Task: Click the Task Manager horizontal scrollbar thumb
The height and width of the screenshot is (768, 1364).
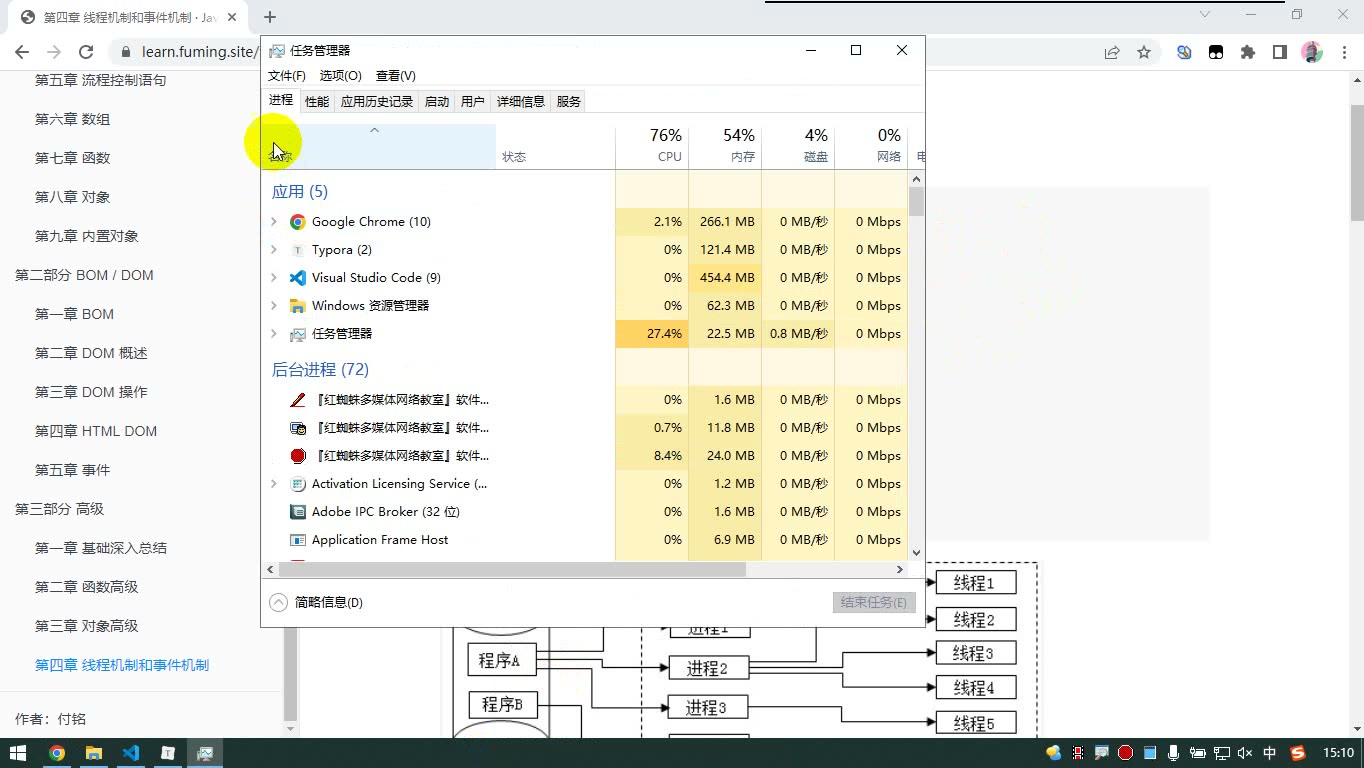Action: pyautogui.click(x=513, y=569)
